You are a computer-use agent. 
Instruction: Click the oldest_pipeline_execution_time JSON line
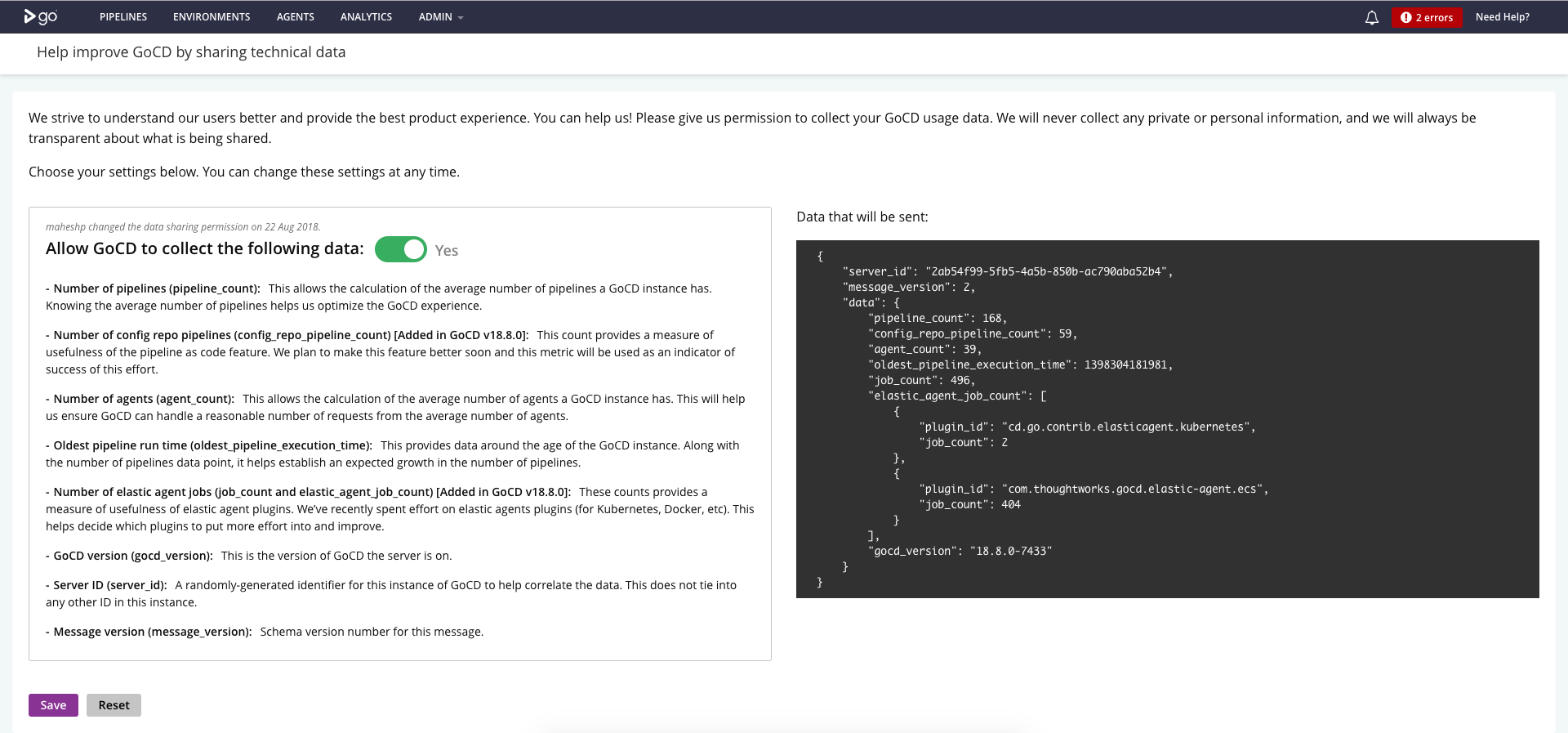[x=1021, y=364]
